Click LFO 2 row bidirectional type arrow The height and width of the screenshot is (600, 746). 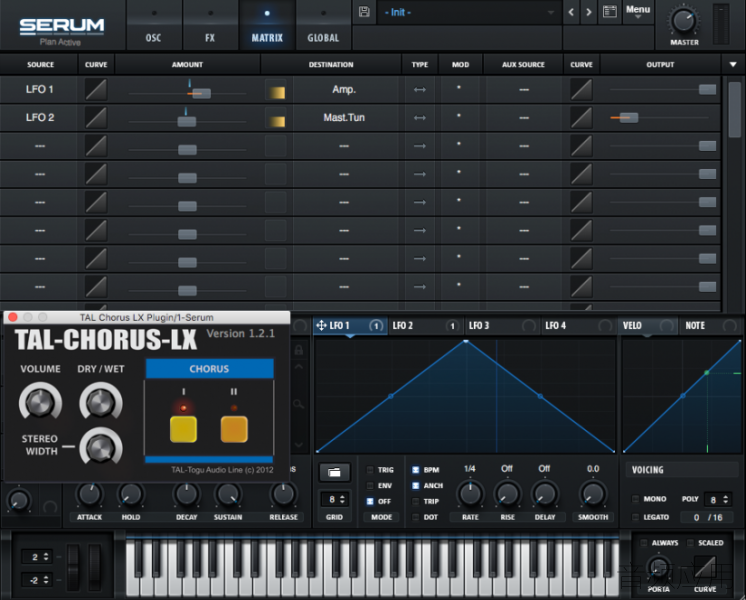coord(420,118)
